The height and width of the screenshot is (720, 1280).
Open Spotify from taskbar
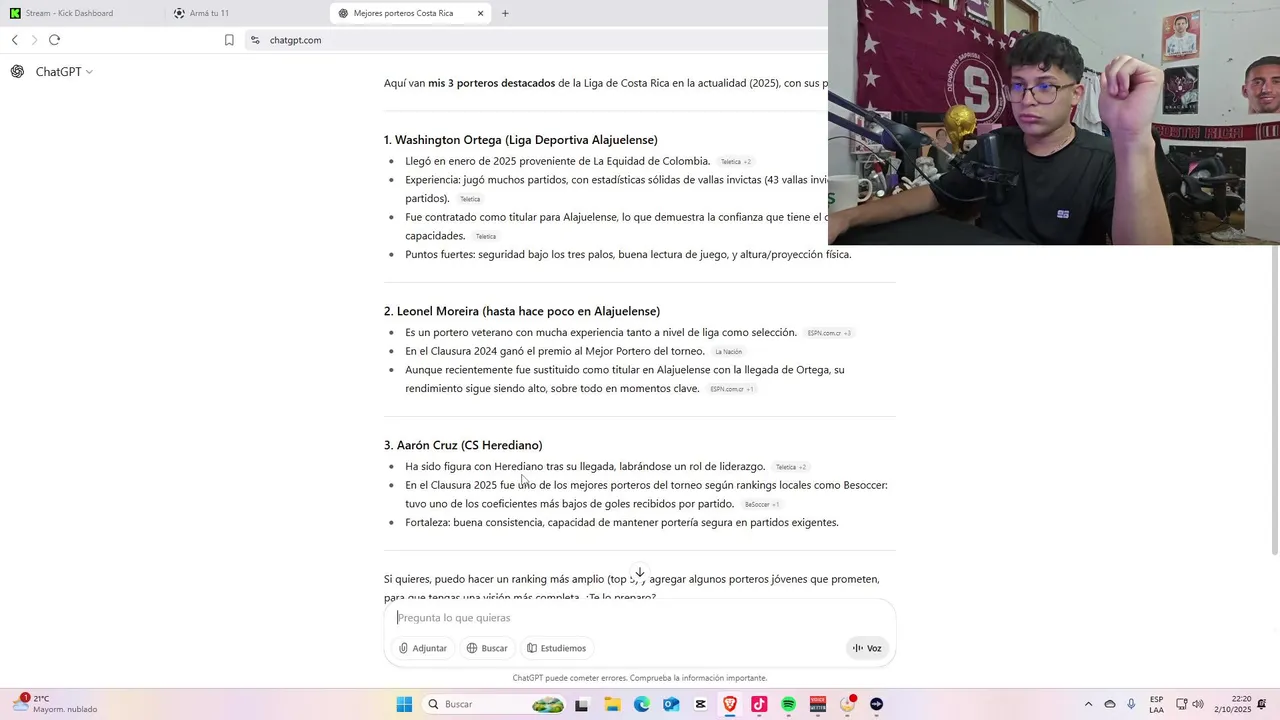point(788,704)
